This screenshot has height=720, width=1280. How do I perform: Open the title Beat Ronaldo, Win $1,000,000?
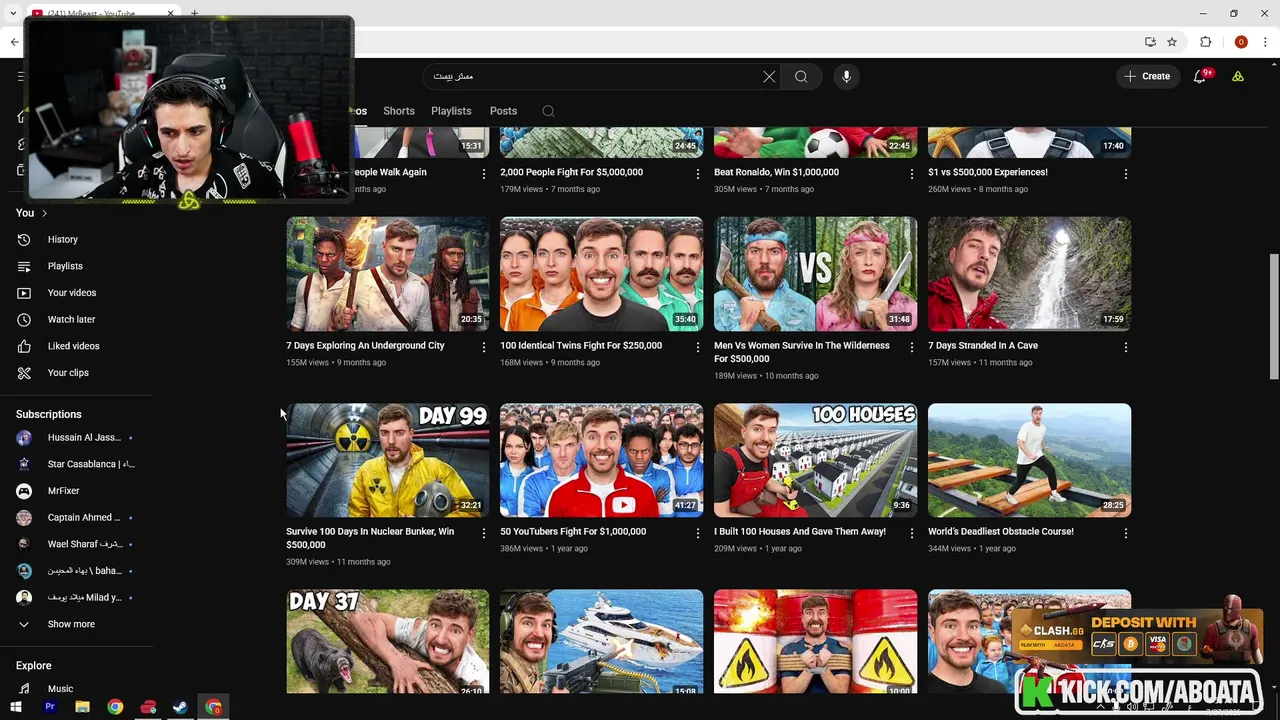click(x=776, y=172)
